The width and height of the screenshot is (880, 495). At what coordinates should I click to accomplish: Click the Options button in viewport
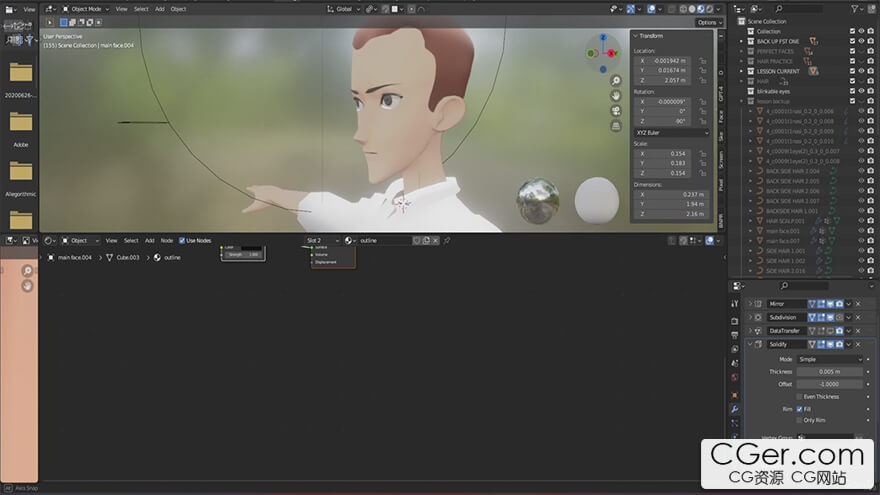point(708,22)
